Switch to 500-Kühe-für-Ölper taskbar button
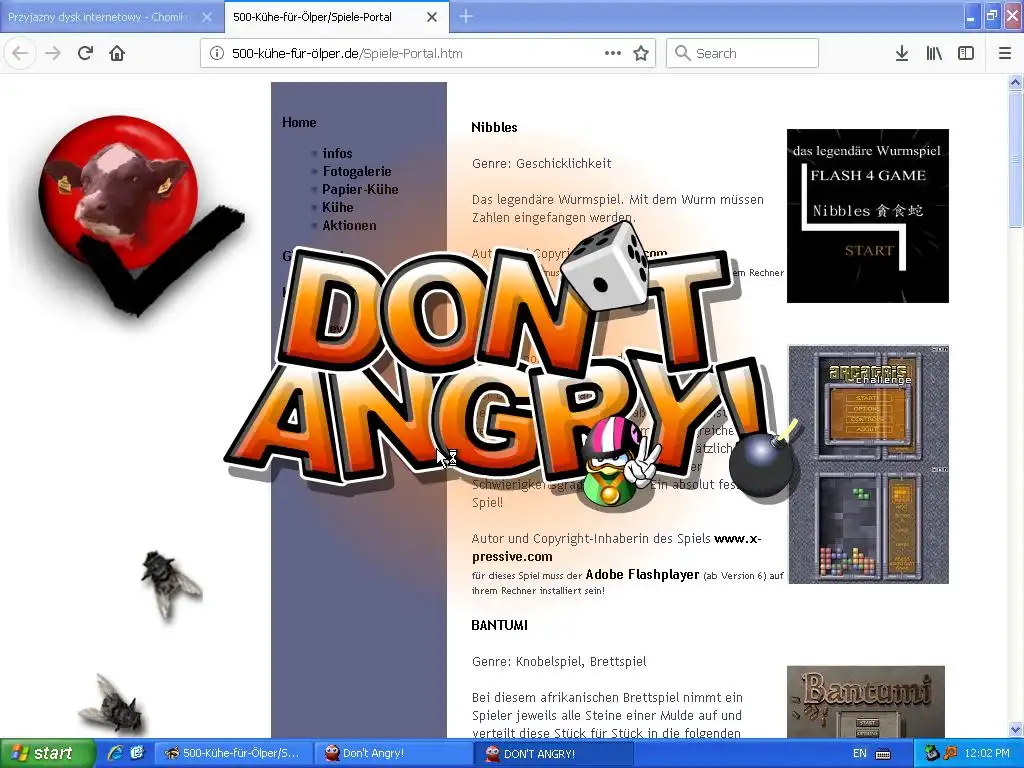This screenshot has width=1024, height=768. click(x=232, y=753)
